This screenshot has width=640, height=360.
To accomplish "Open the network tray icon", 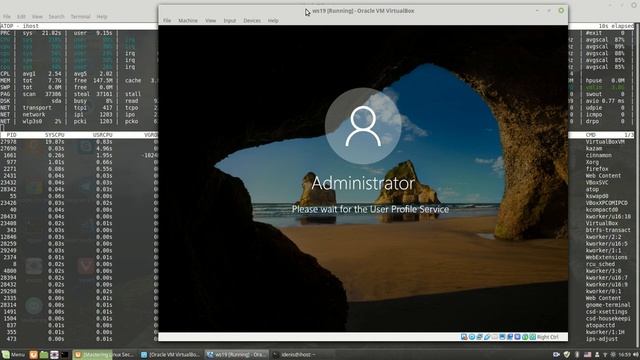I will [605, 355].
